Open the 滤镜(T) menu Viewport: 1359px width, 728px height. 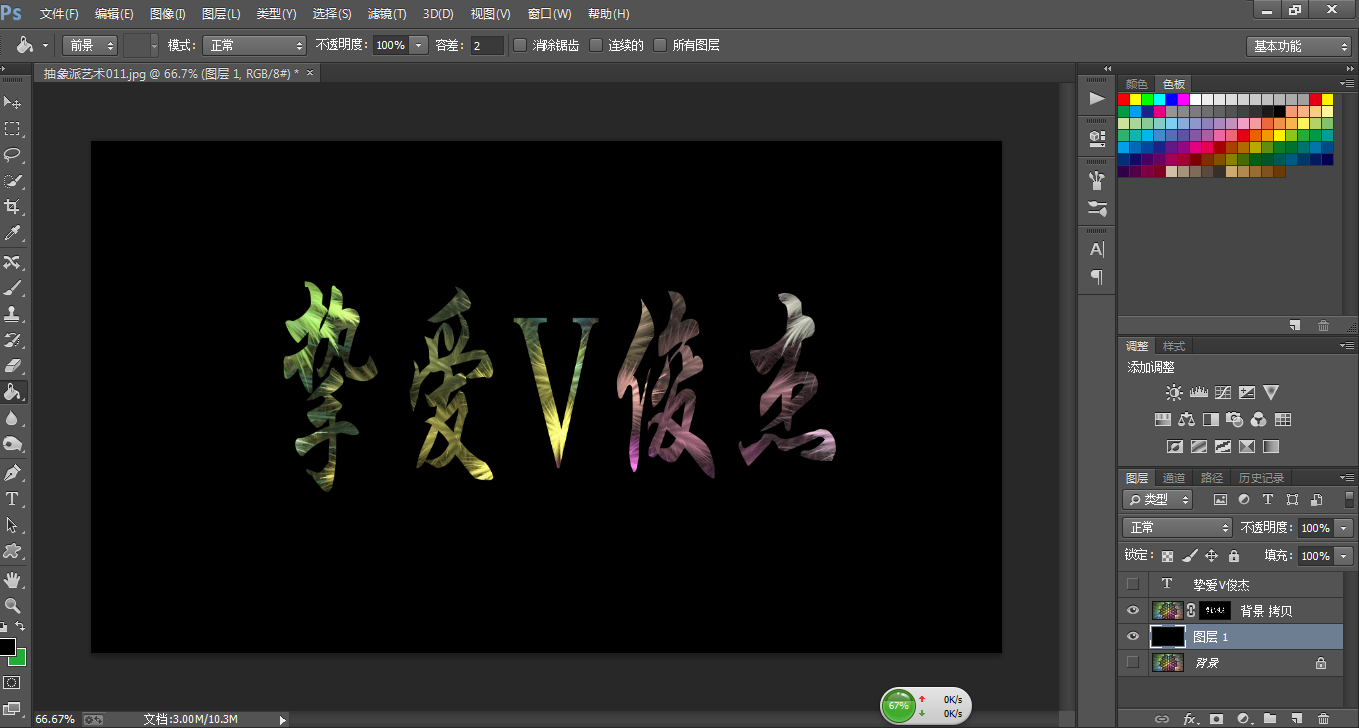pos(387,14)
